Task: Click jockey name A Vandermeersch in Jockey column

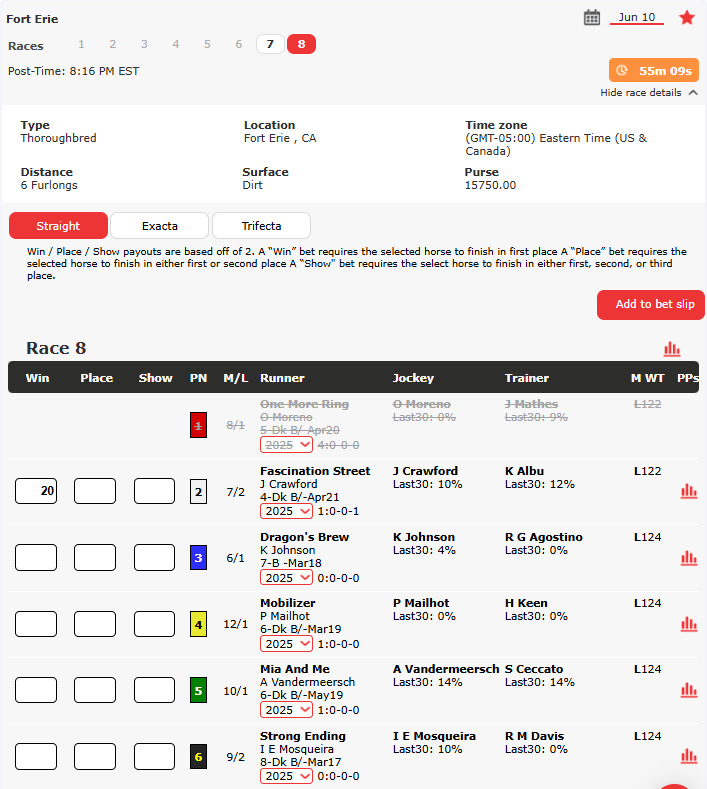Action: [446, 669]
